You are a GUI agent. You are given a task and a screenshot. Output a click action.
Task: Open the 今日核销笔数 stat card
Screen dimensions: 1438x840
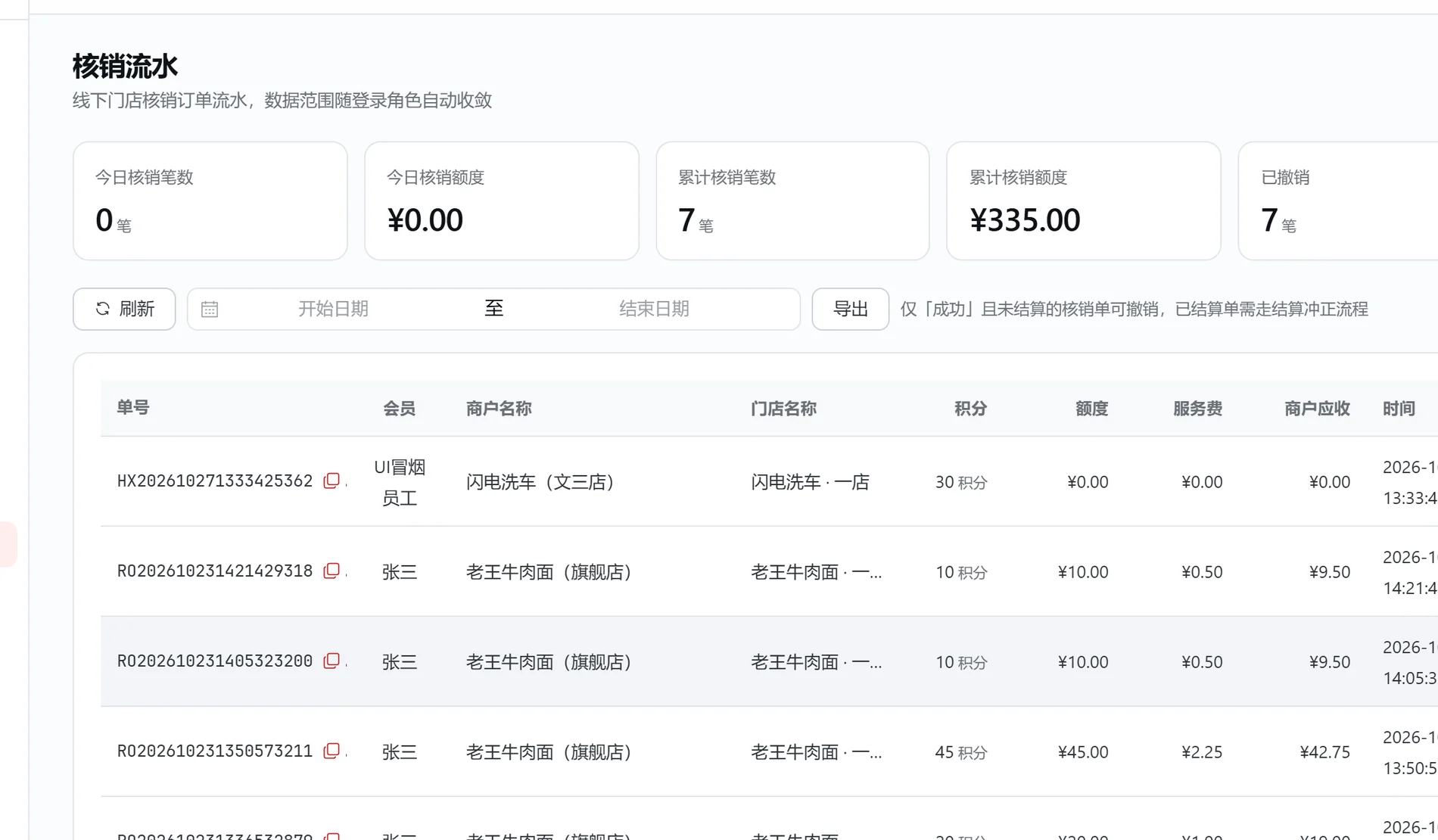click(x=210, y=201)
